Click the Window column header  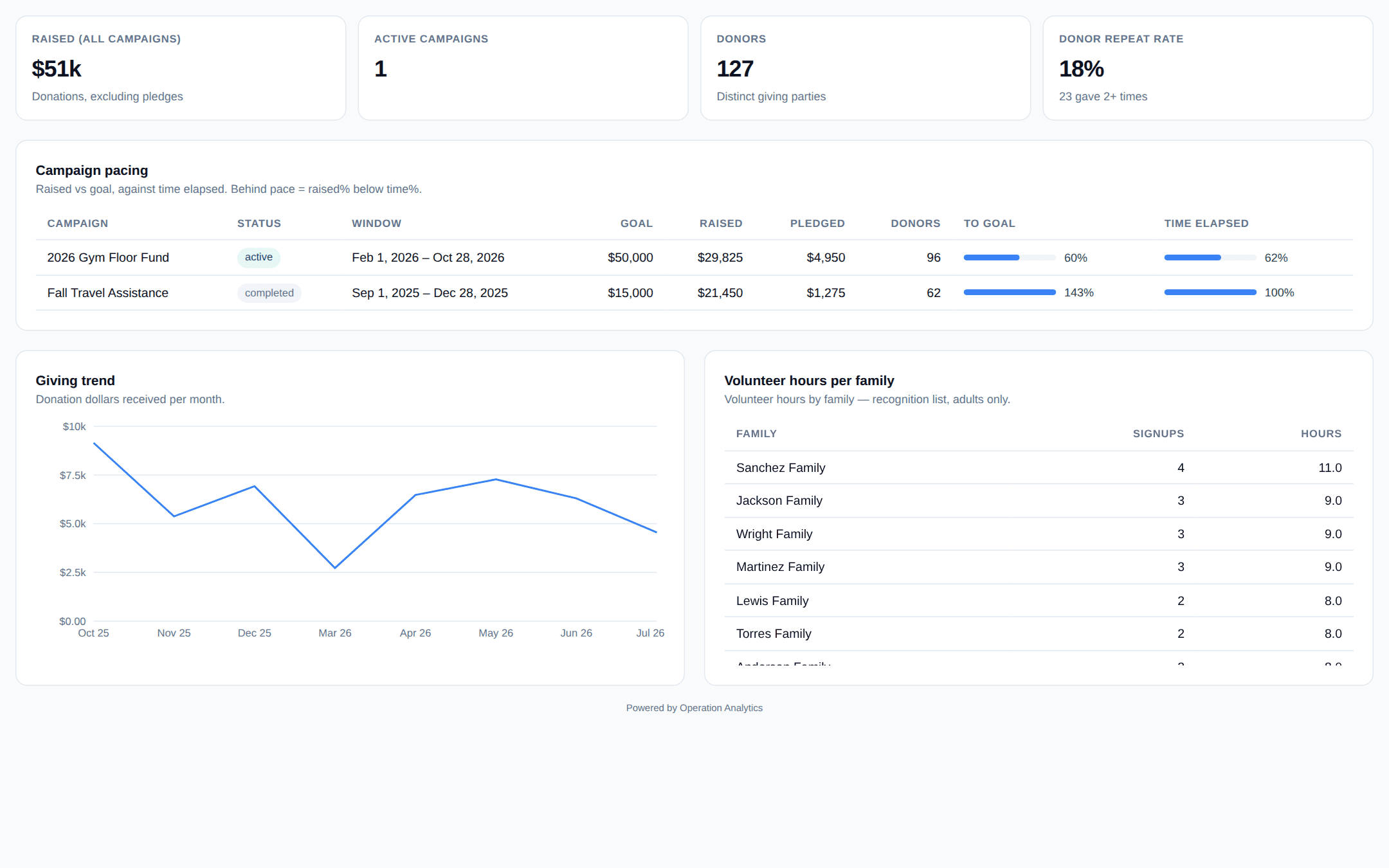376,223
